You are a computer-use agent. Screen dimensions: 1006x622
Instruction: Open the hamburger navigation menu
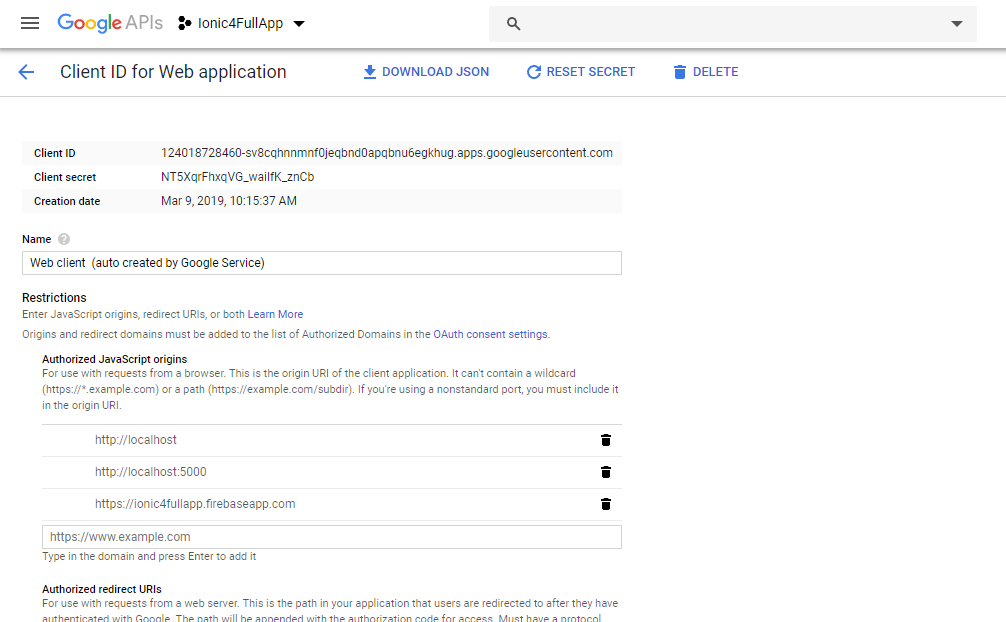point(30,23)
